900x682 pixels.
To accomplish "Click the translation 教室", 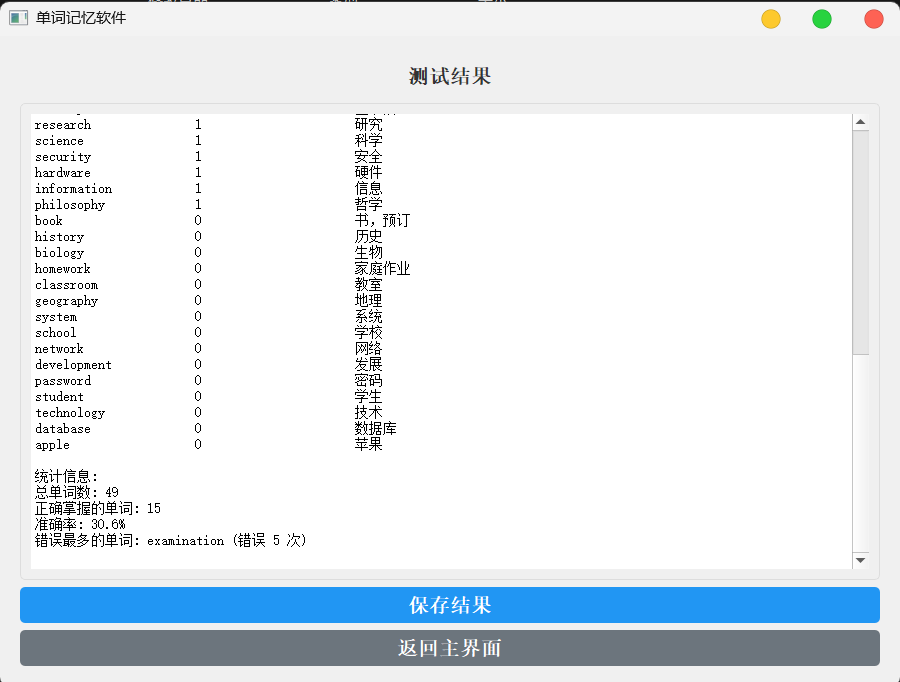I will (x=368, y=285).
